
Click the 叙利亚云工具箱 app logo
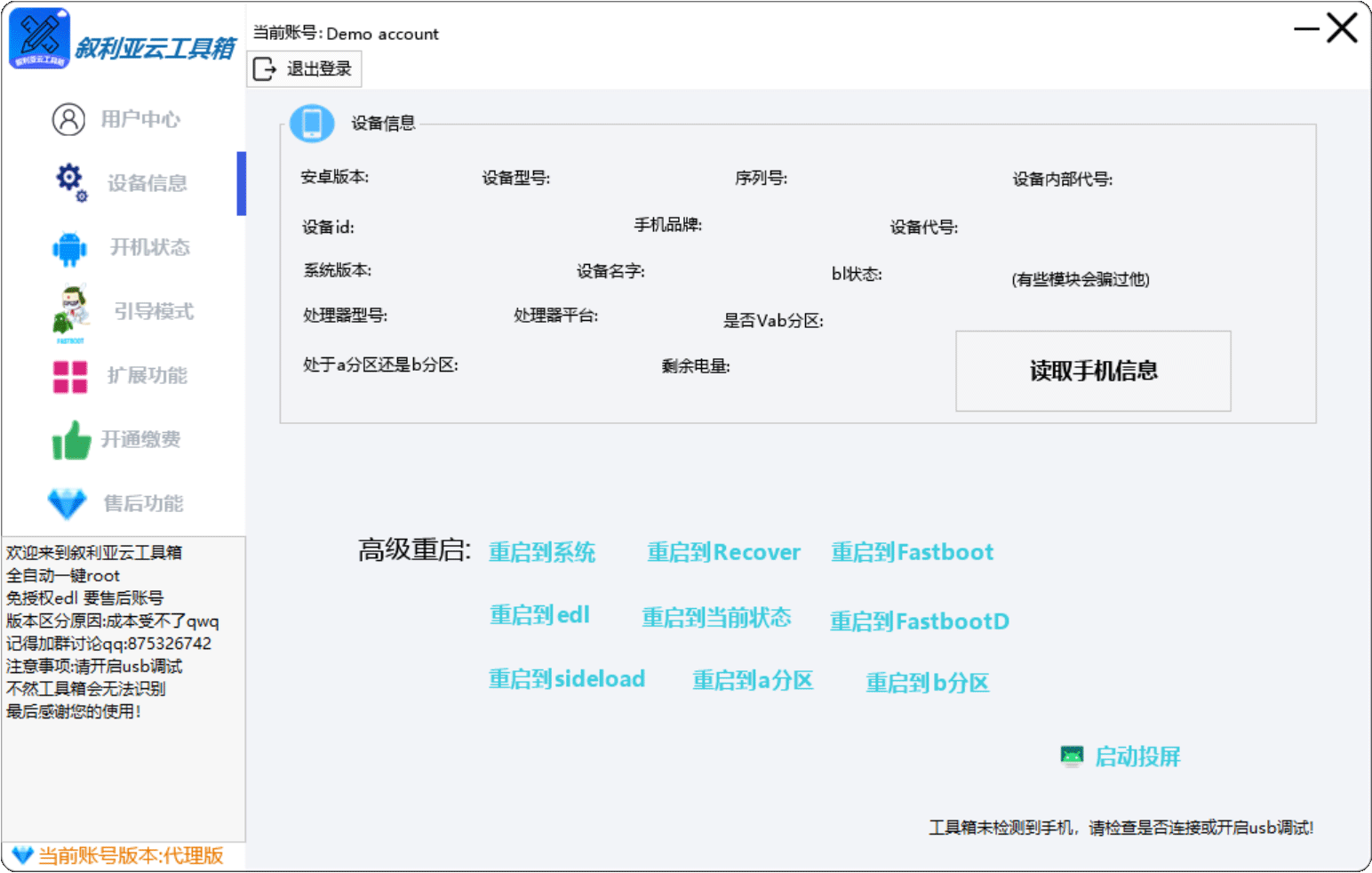pos(39,38)
